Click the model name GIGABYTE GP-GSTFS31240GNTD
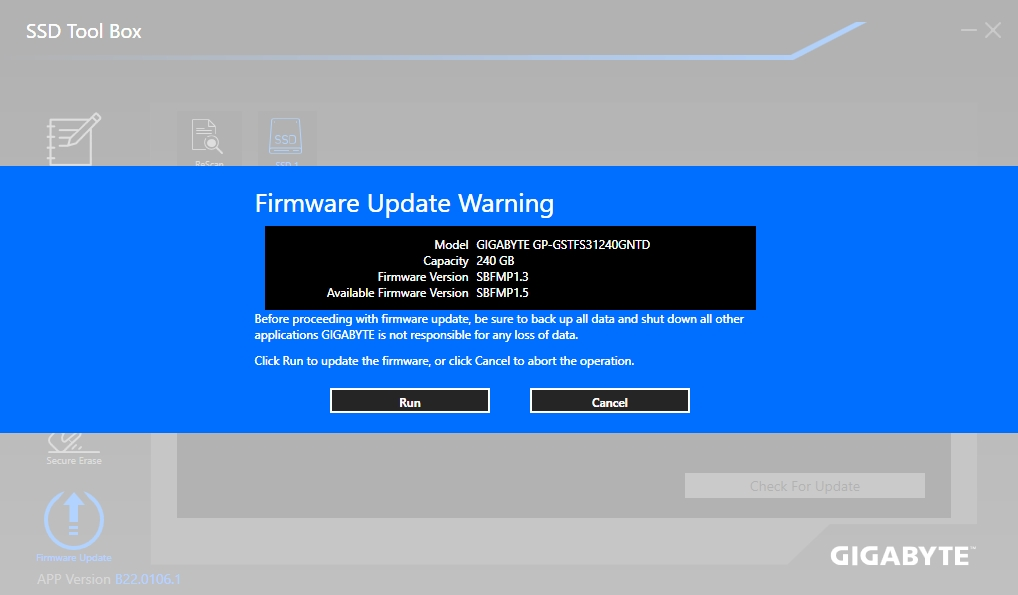The height and width of the screenshot is (595, 1018). click(563, 245)
